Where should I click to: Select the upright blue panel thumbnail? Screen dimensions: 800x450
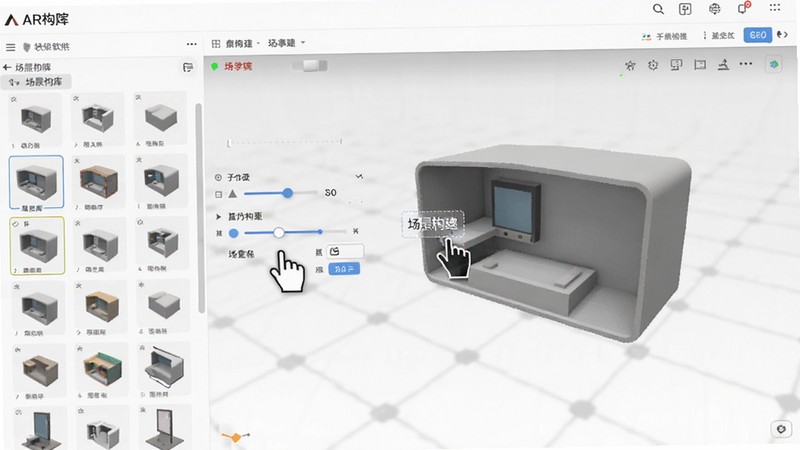tap(40, 429)
